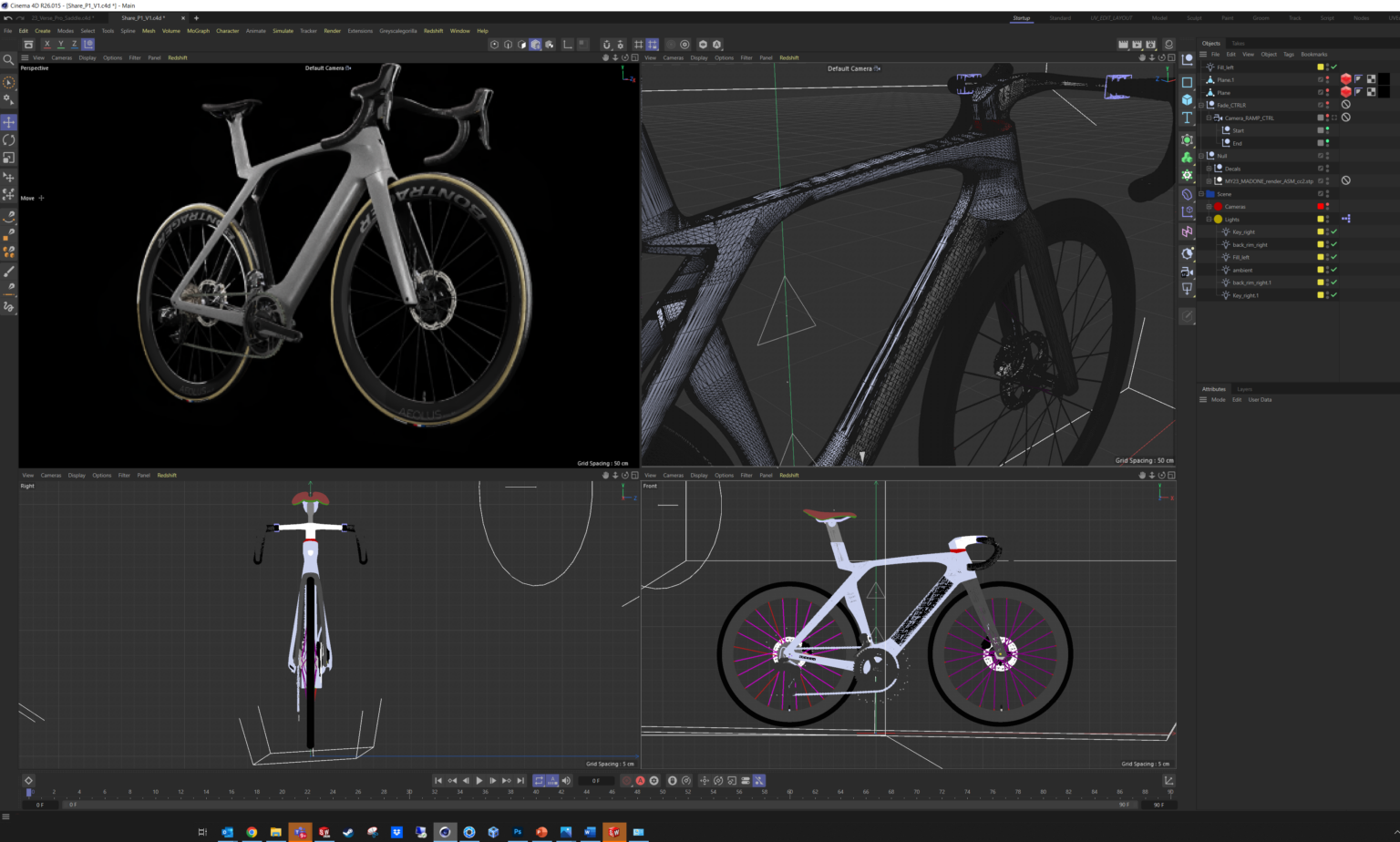
Task: Expand the Decals null in the Object Manager
Action: (1209, 169)
